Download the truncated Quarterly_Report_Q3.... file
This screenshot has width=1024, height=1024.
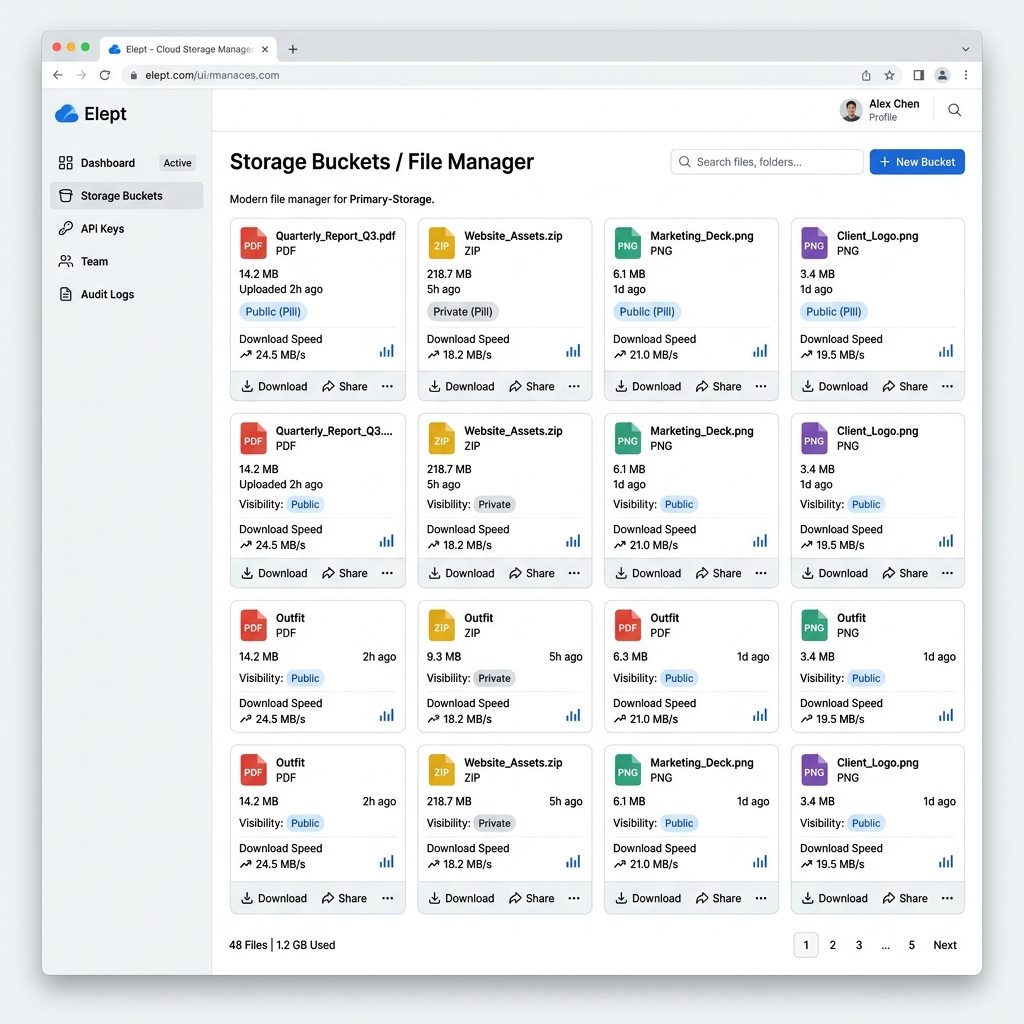pos(274,573)
